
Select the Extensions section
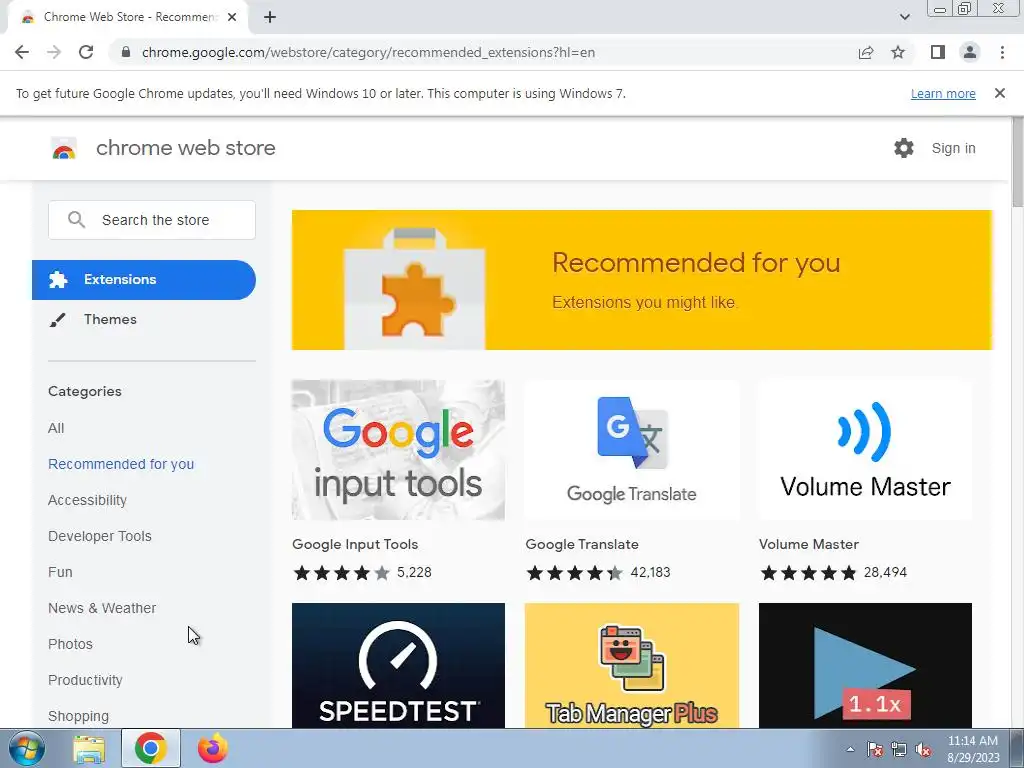pos(144,280)
